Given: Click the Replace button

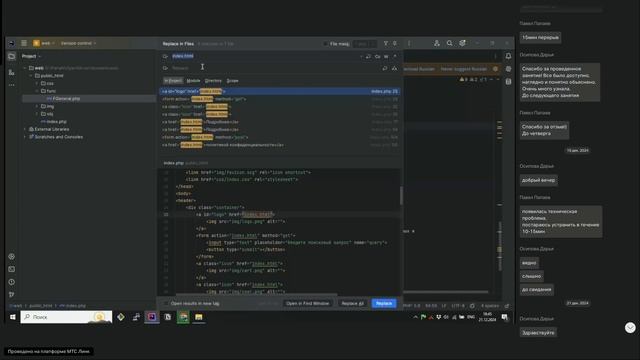Looking at the screenshot, I should click(x=384, y=304).
